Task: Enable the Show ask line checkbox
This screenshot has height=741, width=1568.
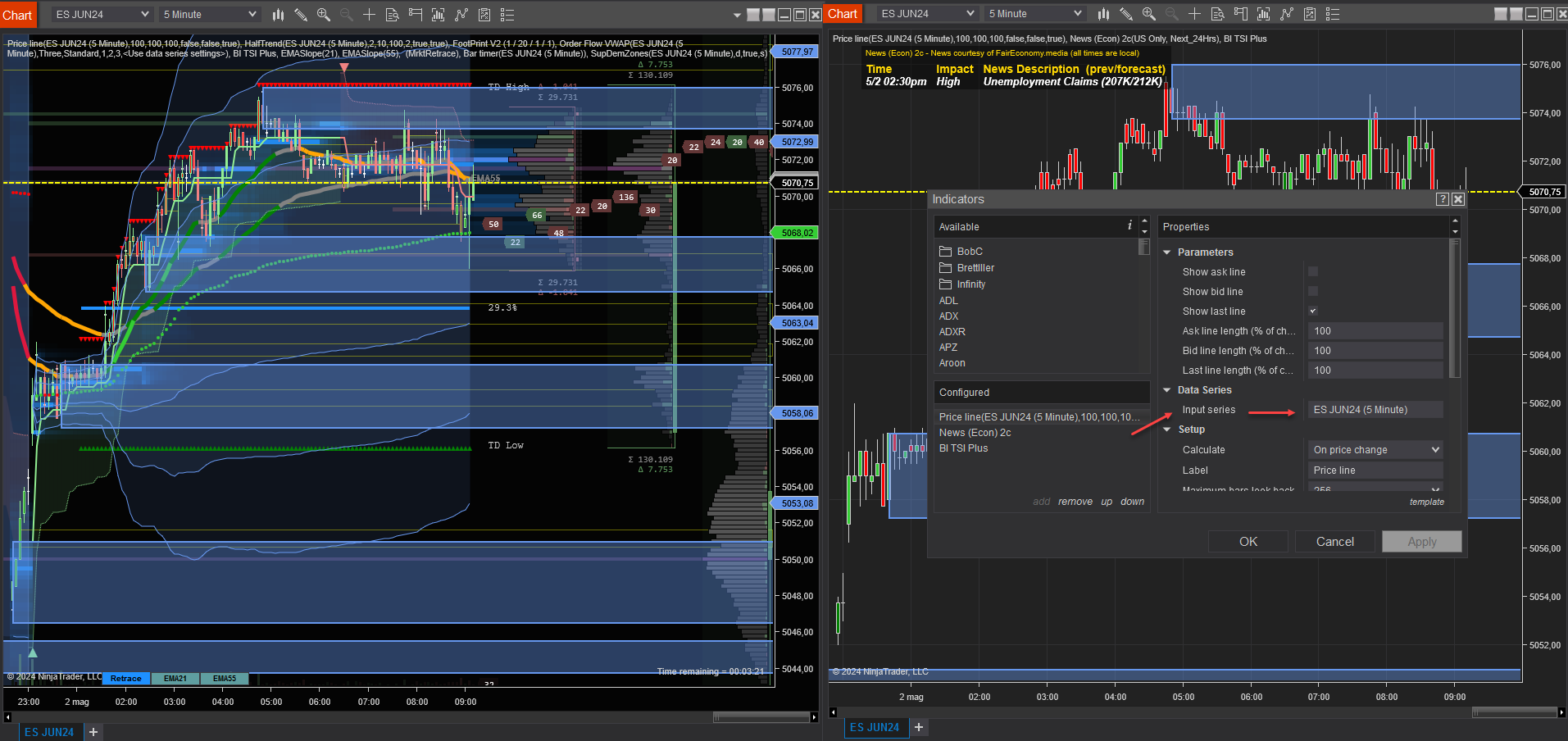Action: coord(1313,271)
